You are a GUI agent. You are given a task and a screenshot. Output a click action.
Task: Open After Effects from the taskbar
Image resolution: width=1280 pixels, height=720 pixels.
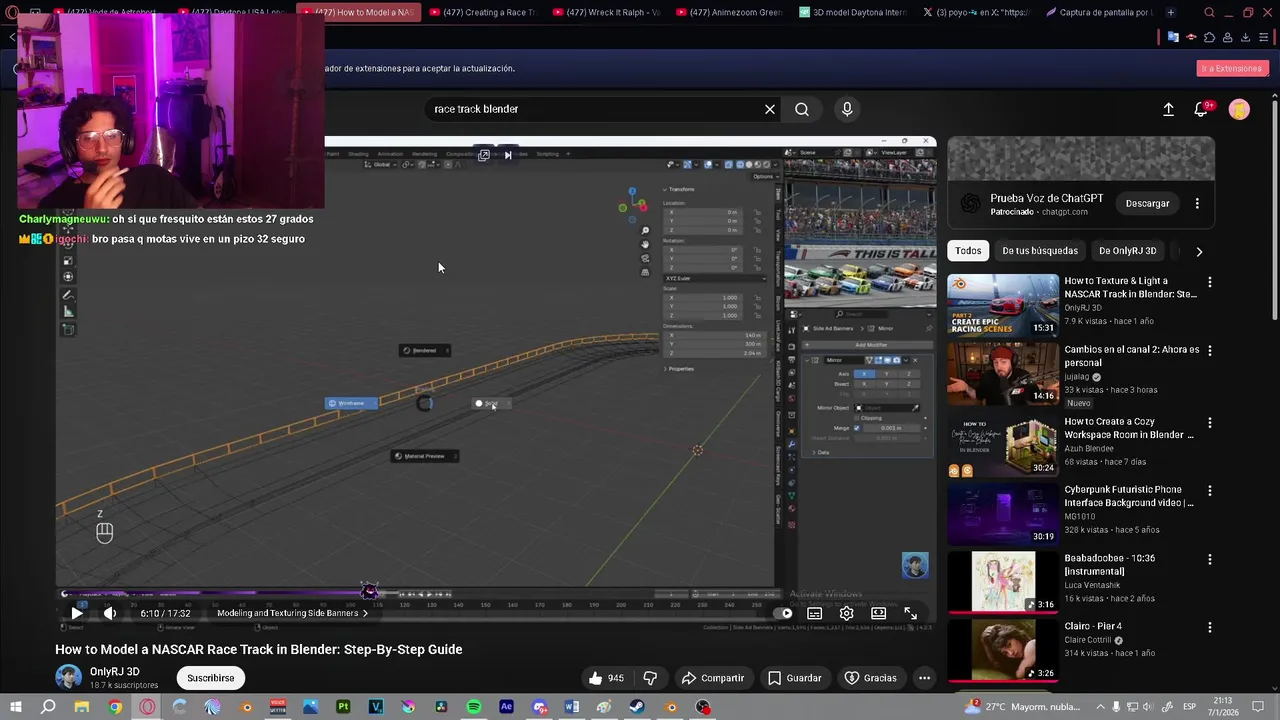point(506,707)
